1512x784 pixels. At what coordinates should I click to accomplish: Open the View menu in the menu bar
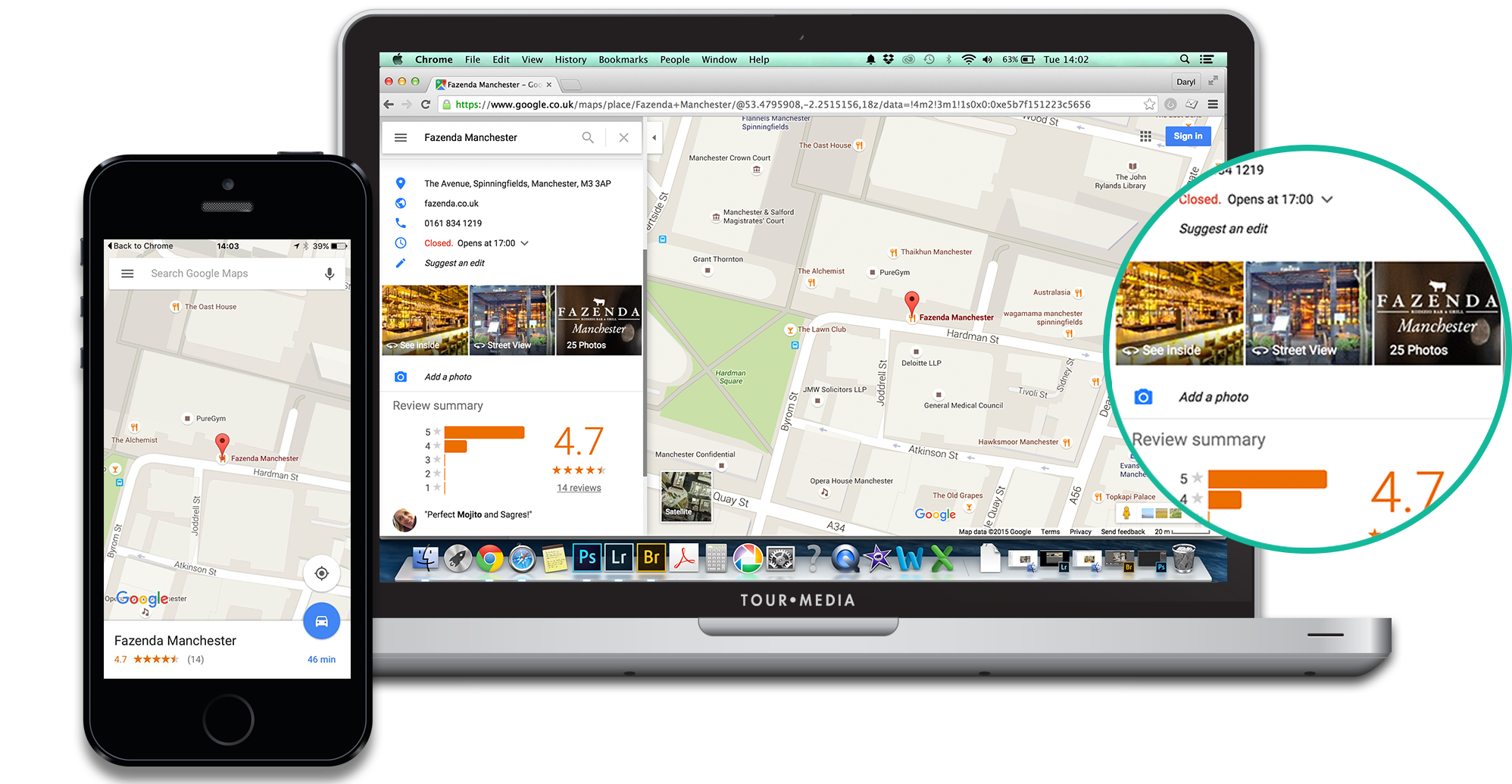click(x=532, y=60)
